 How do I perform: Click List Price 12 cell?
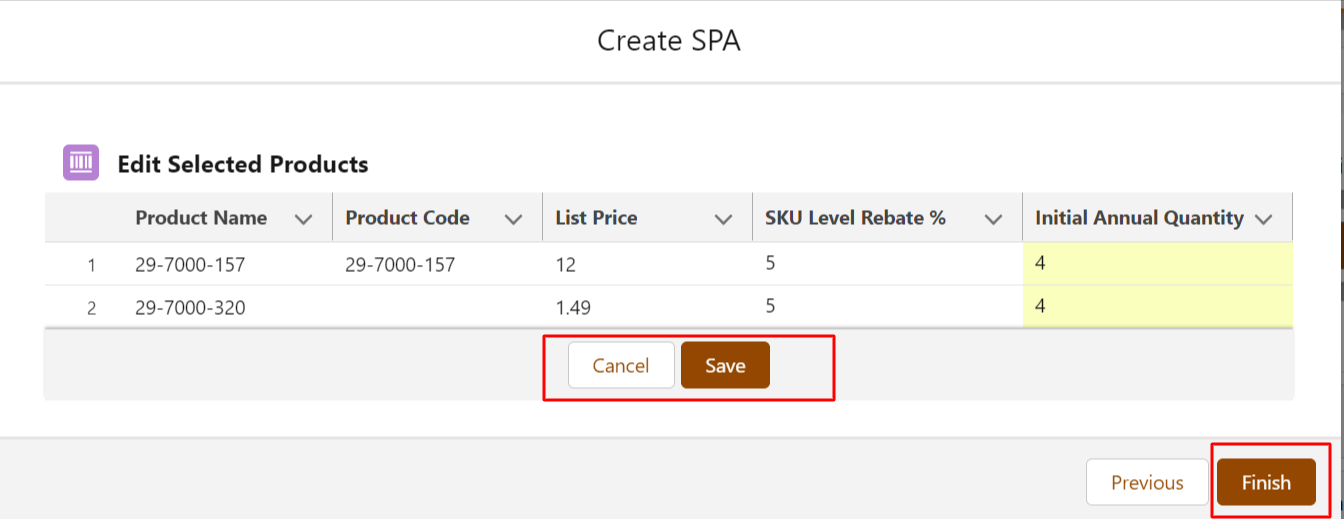[648, 265]
